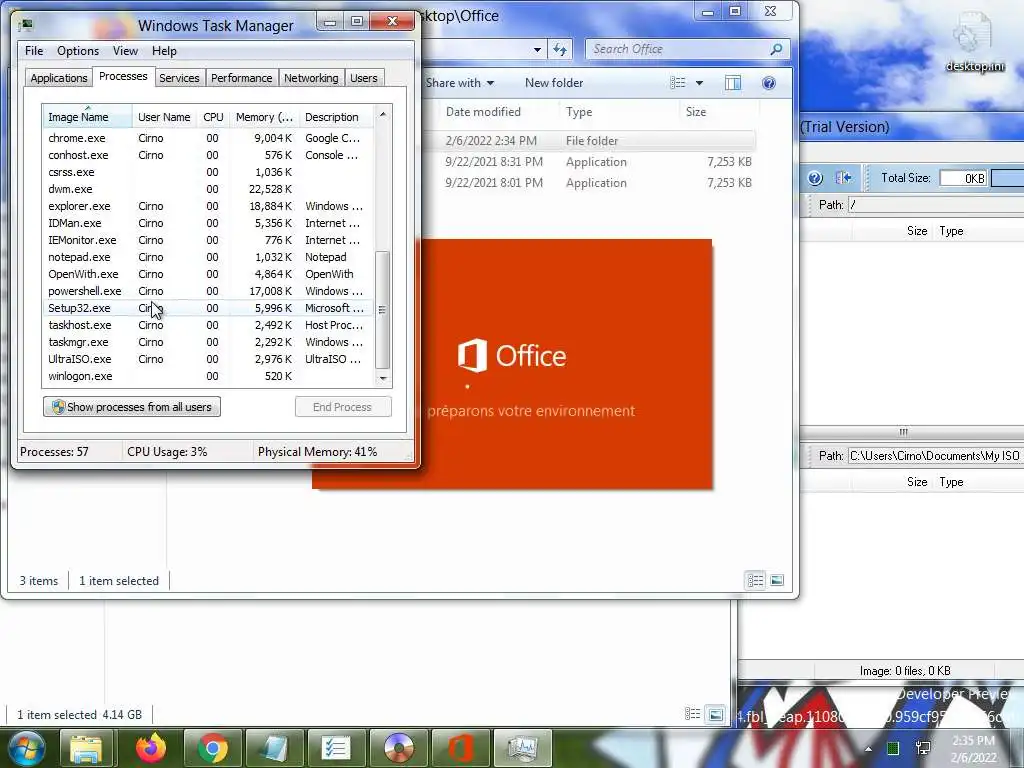Viewport: 1024px width, 768px height.
Task: Select the IDMan.exe process
Action: pyautogui.click(x=208, y=223)
